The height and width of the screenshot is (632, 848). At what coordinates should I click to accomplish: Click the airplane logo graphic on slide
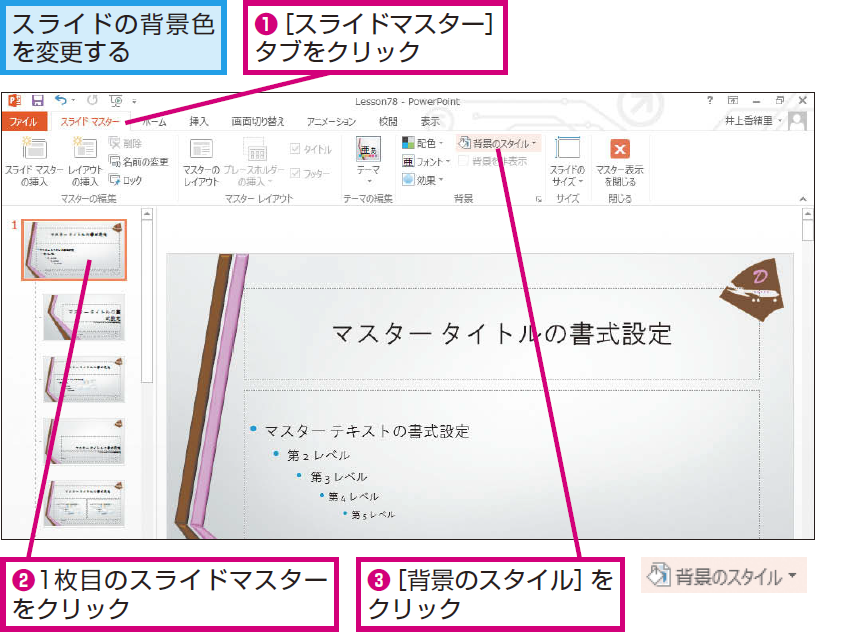(x=753, y=289)
